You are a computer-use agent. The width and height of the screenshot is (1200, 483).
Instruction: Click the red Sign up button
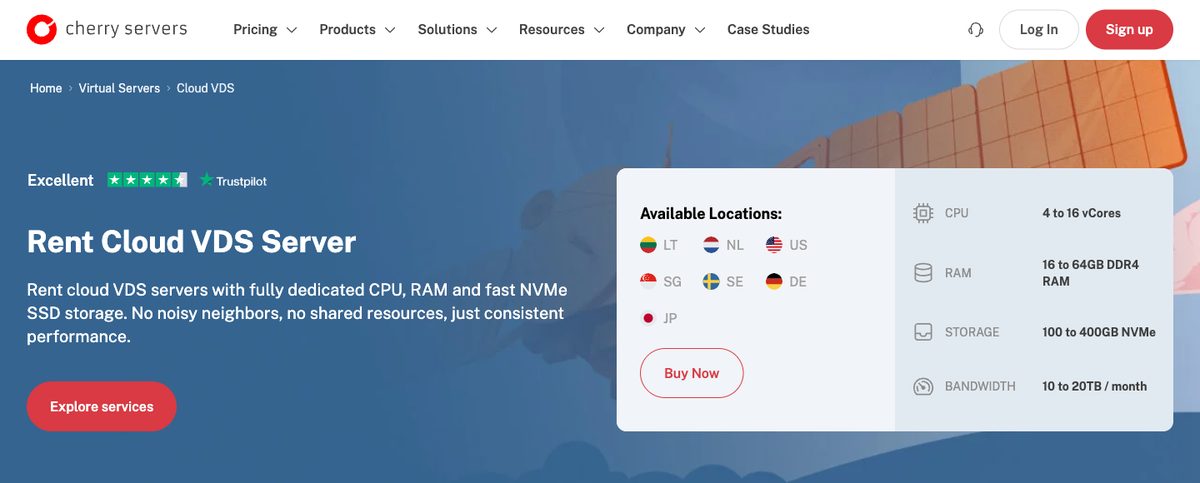pos(1129,30)
